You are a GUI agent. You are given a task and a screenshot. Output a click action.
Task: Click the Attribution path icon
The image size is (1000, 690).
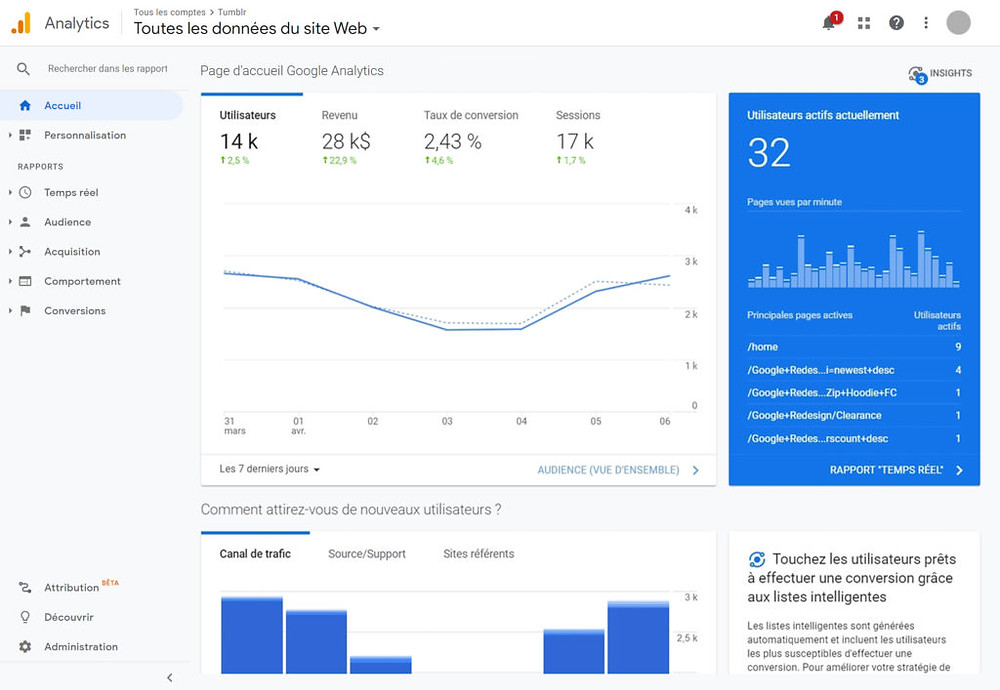click(x=25, y=587)
